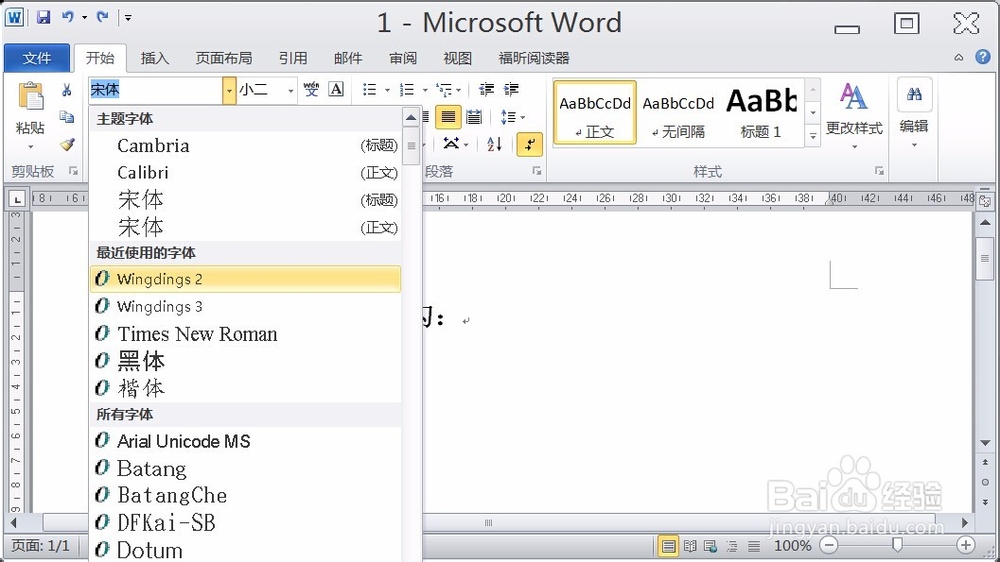The image size is (1000, 562).
Task: Click the Undo arrow icon
Action: 68,17
